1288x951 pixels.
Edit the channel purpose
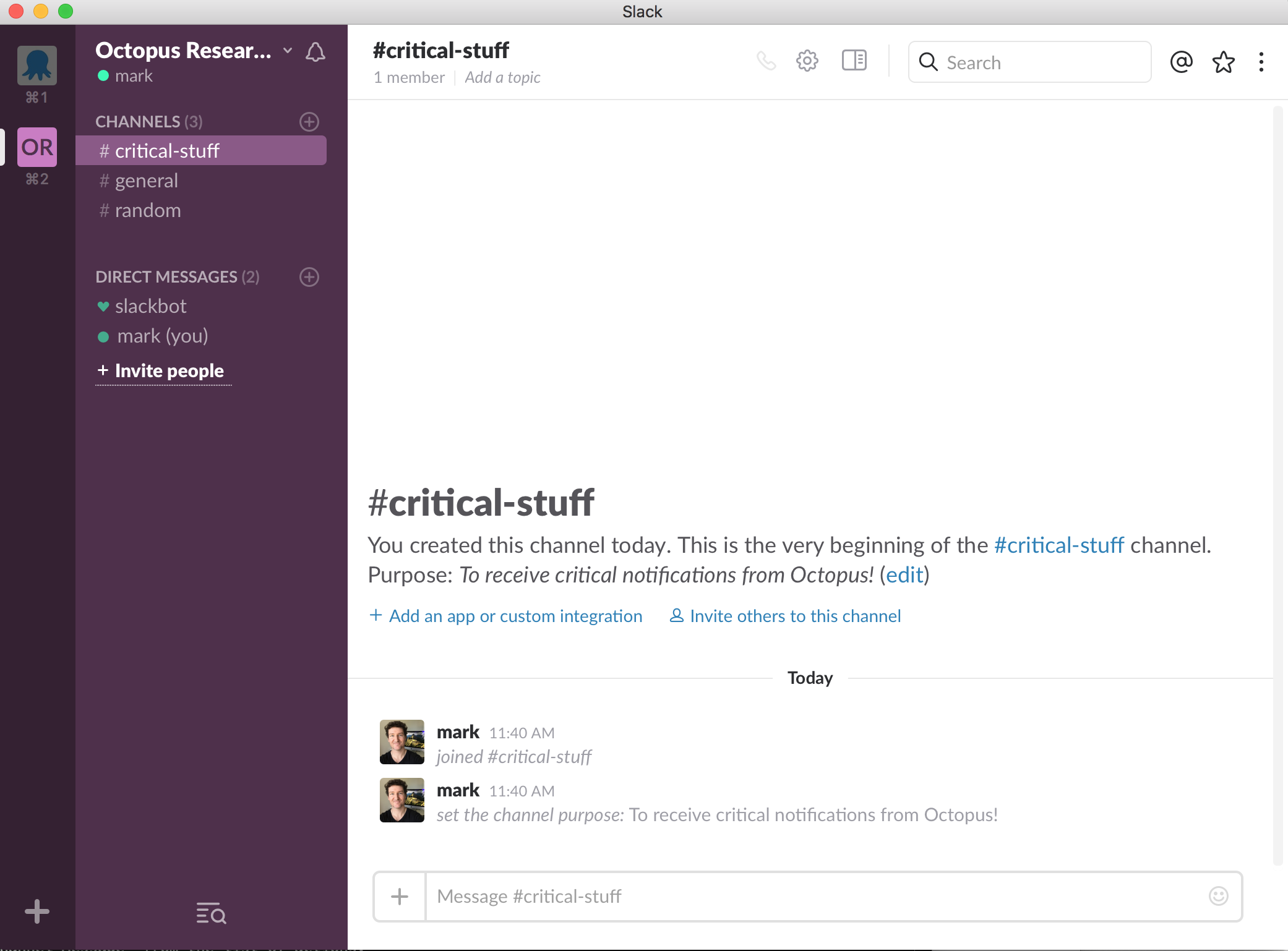coord(904,574)
